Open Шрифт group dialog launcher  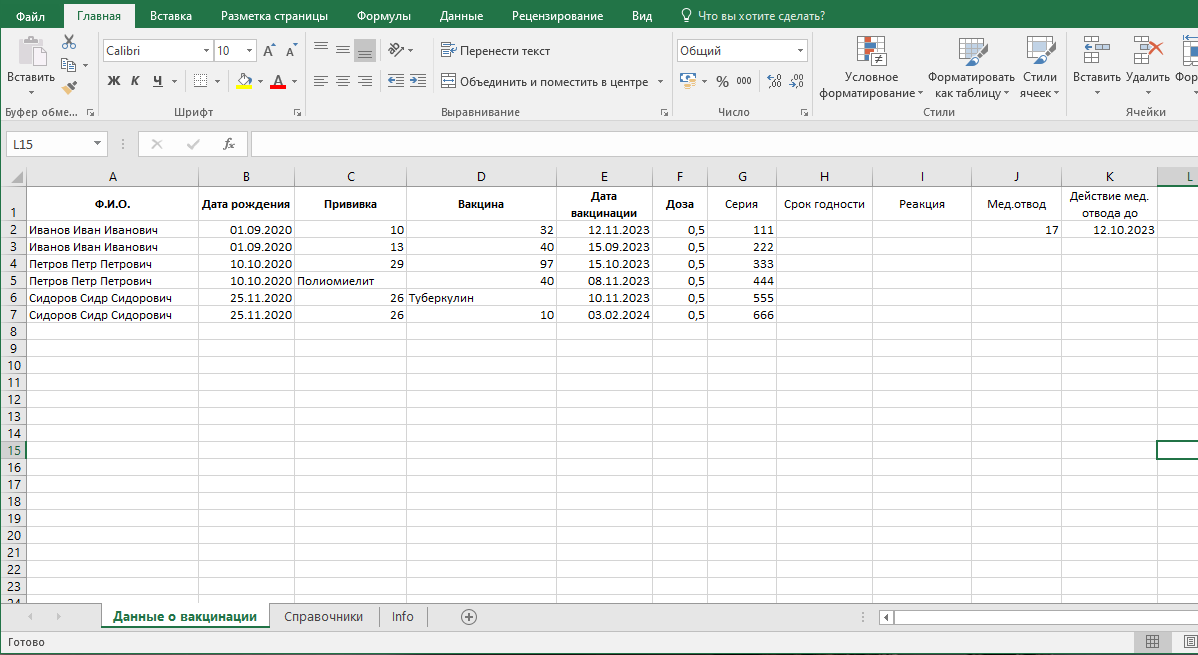coord(297,112)
